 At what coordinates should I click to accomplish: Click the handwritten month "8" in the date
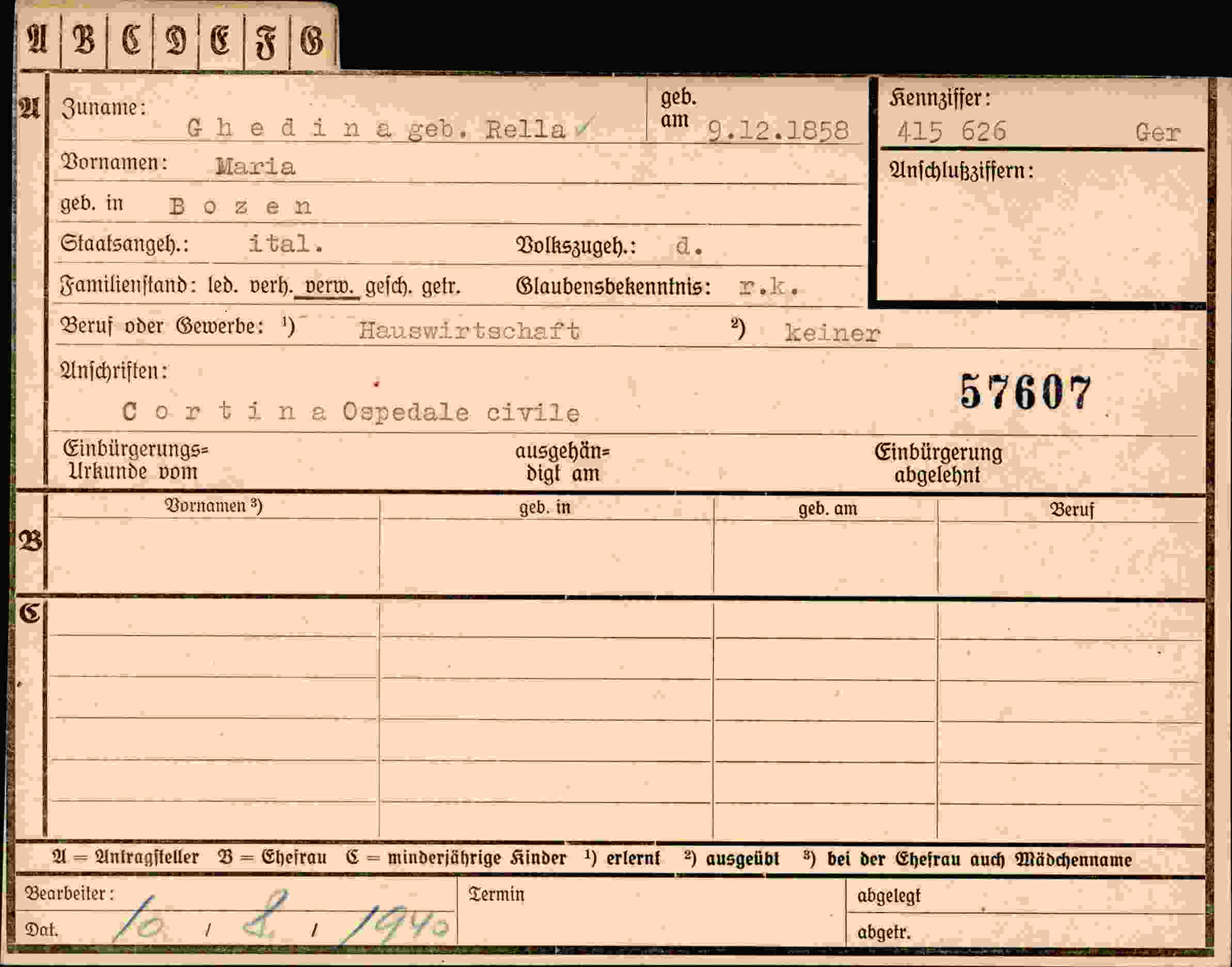tap(265, 914)
